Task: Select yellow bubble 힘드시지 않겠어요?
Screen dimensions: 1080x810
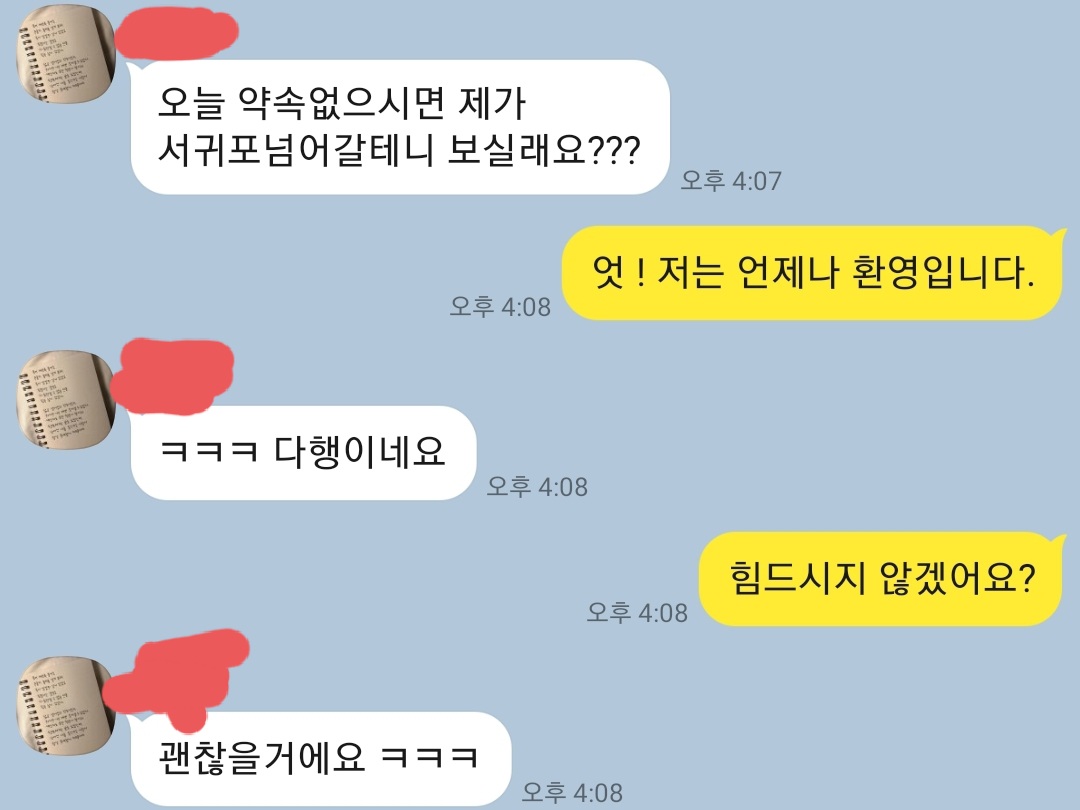Action: click(882, 579)
